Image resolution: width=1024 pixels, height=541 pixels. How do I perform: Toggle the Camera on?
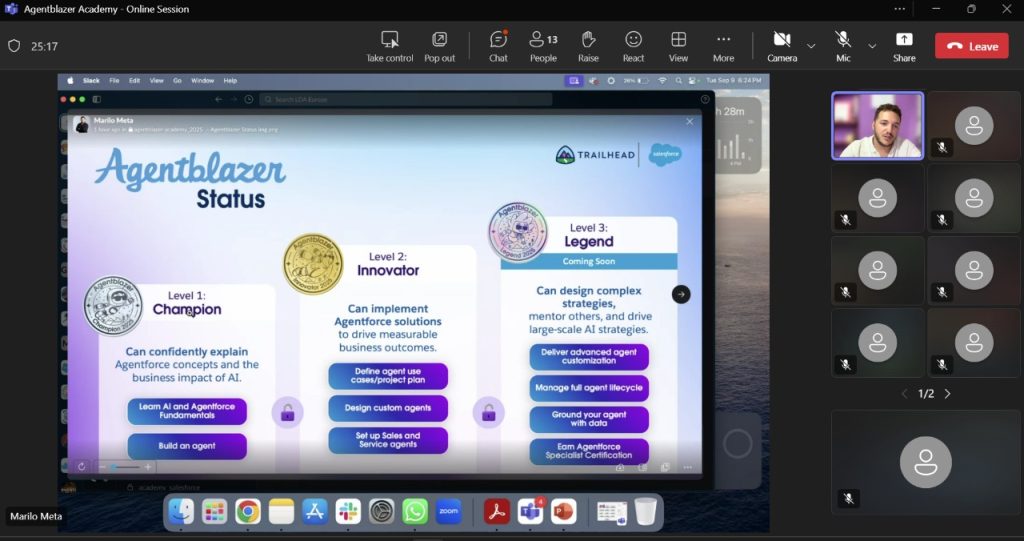pos(782,45)
